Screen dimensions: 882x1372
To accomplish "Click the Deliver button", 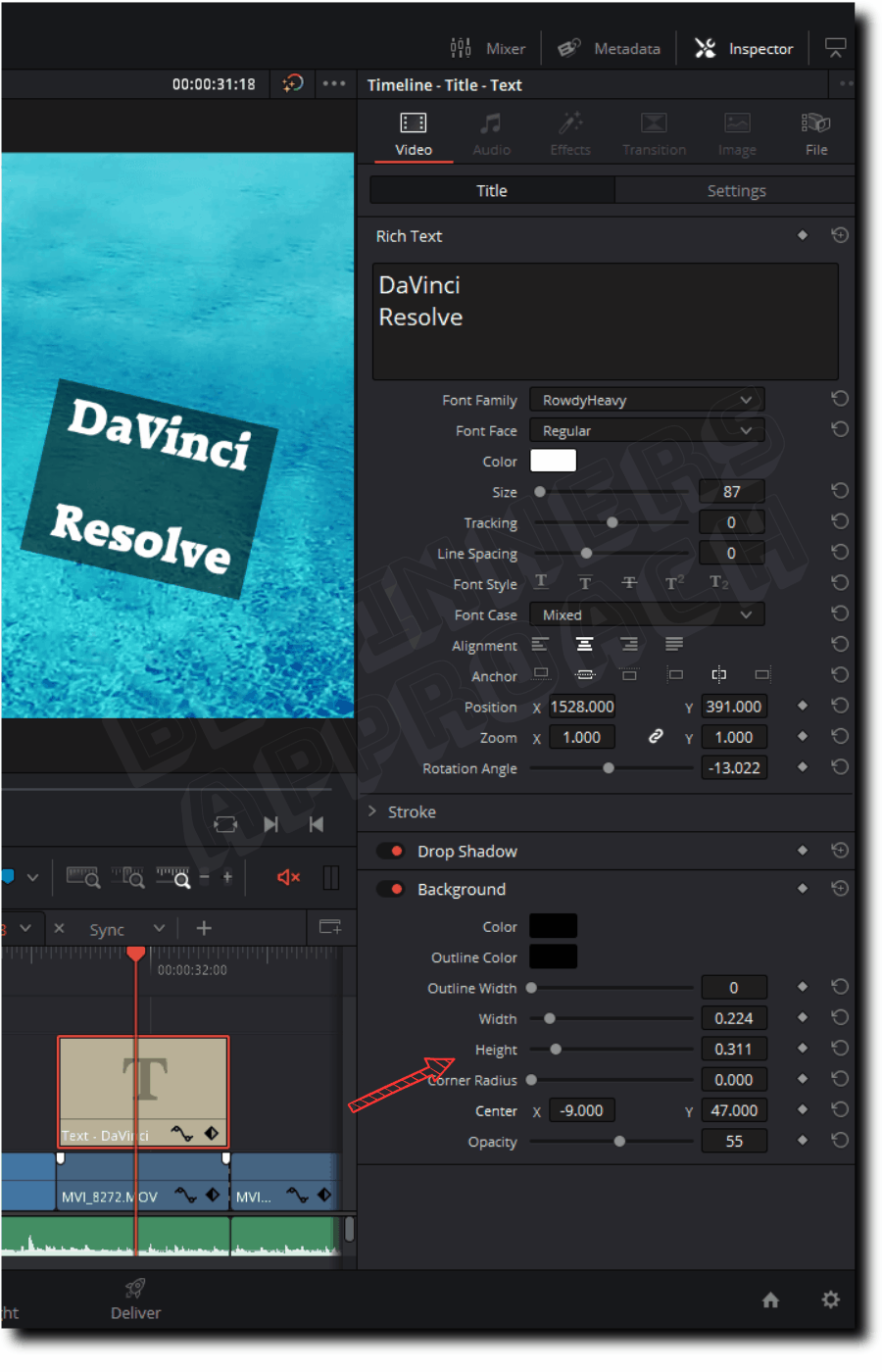I will (134, 1299).
